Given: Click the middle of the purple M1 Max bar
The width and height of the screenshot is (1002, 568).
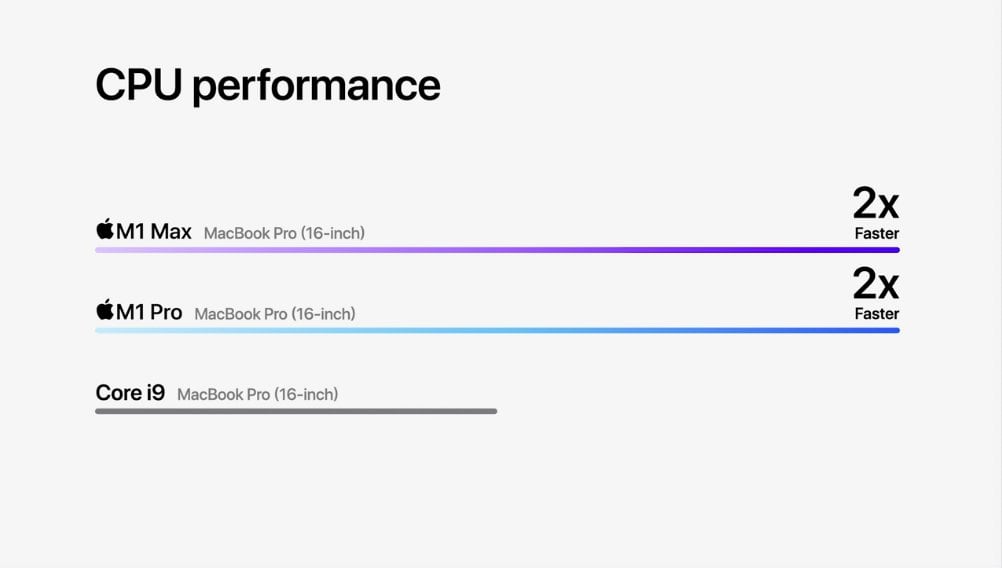Looking at the screenshot, I should (497, 250).
